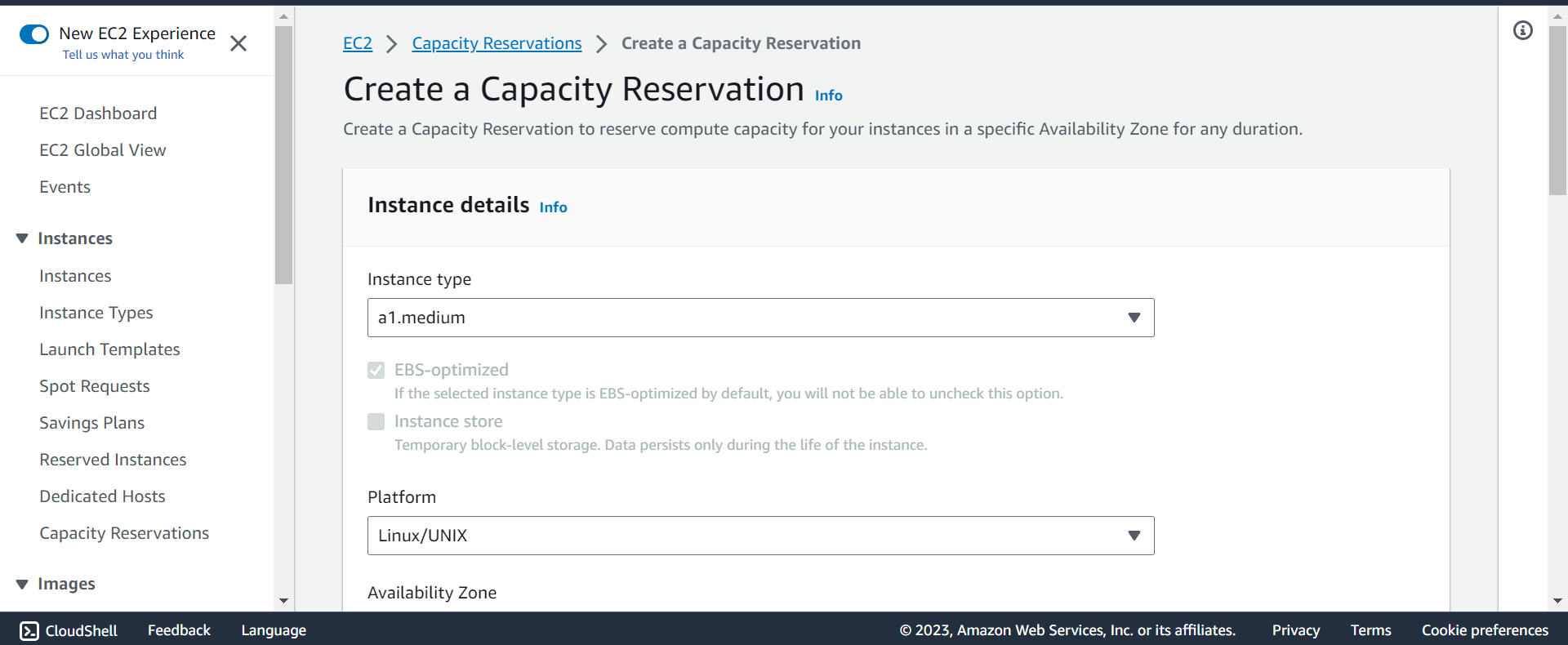Toggle the Instance store checkbox

pos(376,422)
